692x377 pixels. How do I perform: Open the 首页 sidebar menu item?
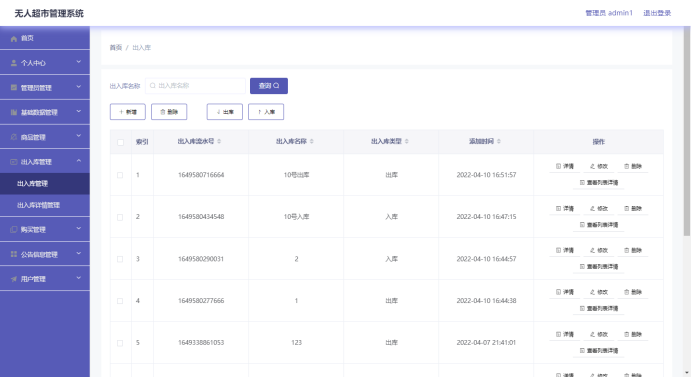(45, 38)
